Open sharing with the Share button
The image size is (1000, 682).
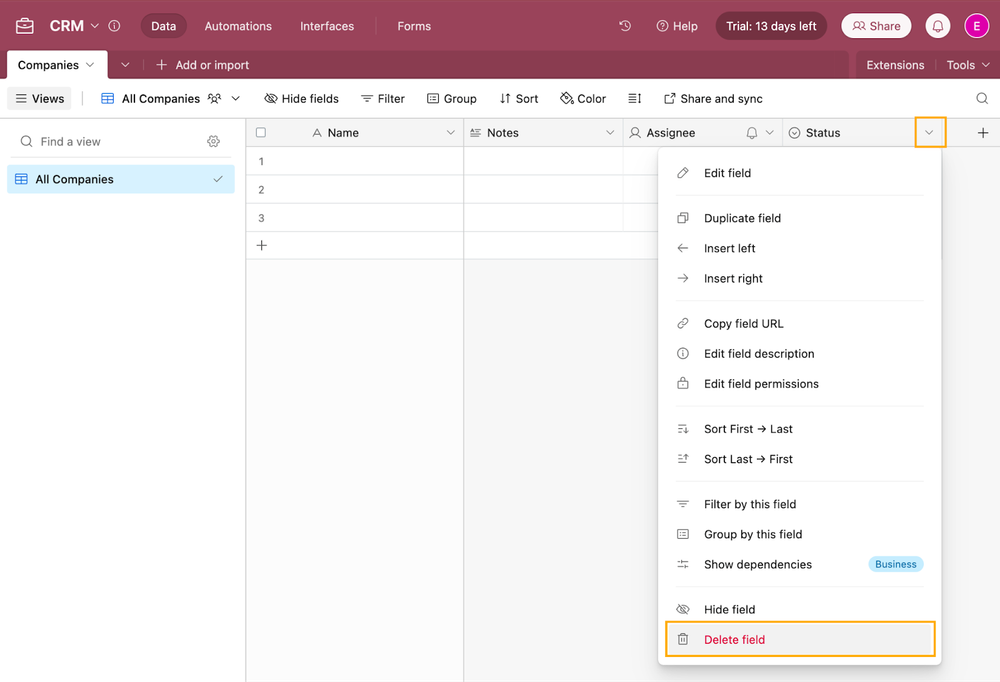876,25
